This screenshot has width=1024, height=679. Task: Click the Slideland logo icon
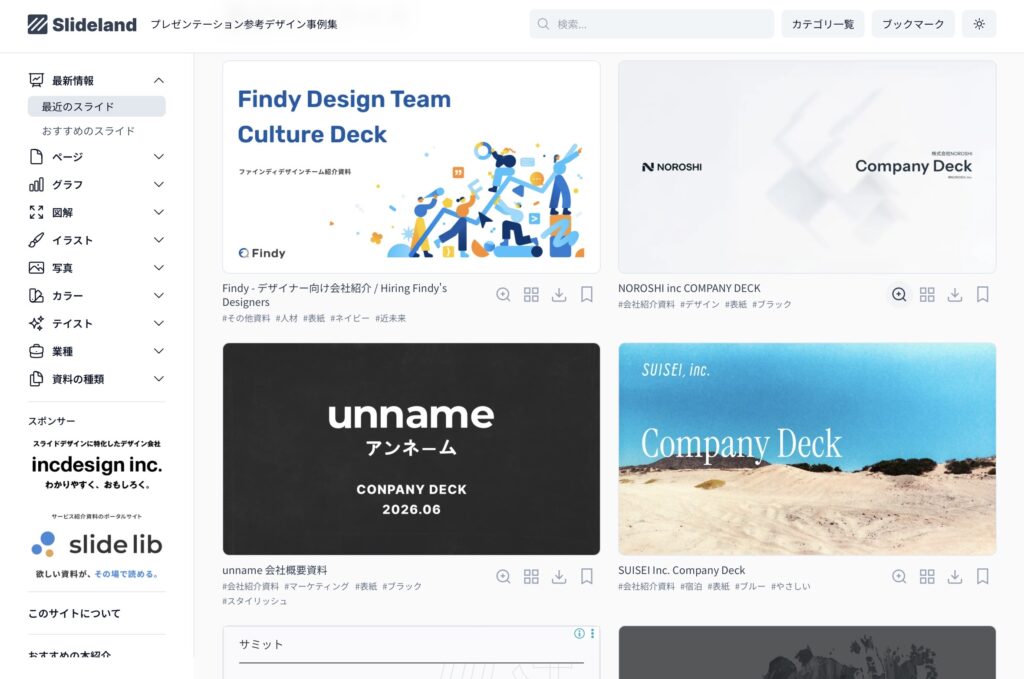37,24
